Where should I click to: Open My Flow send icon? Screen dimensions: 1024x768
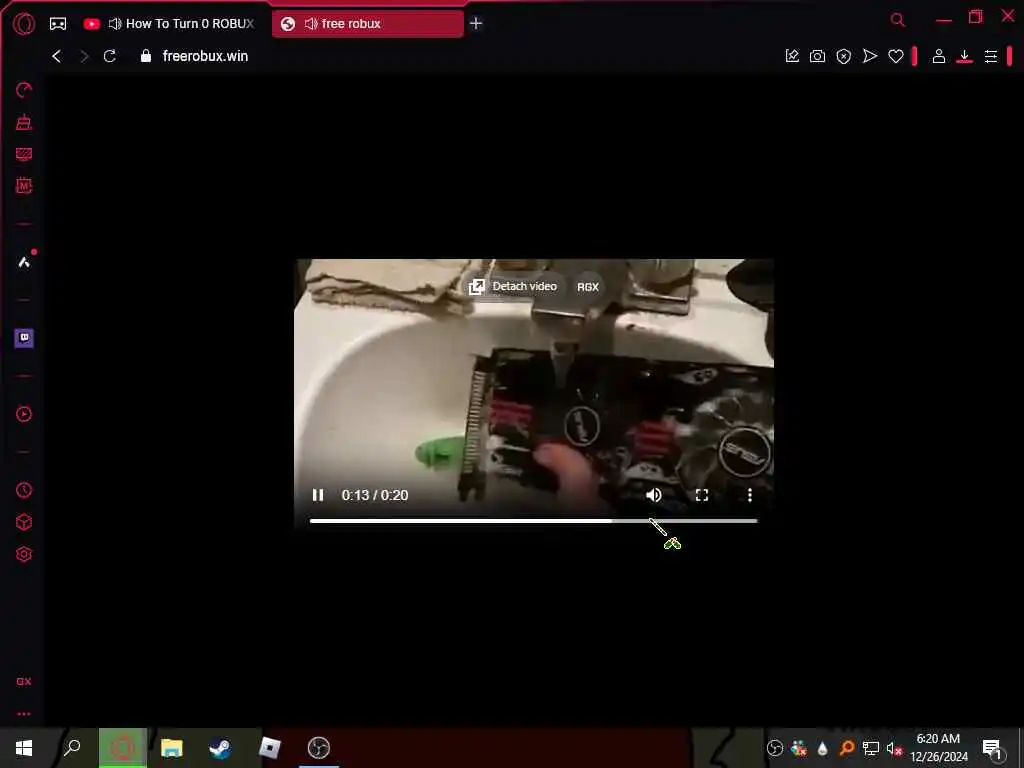click(870, 56)
